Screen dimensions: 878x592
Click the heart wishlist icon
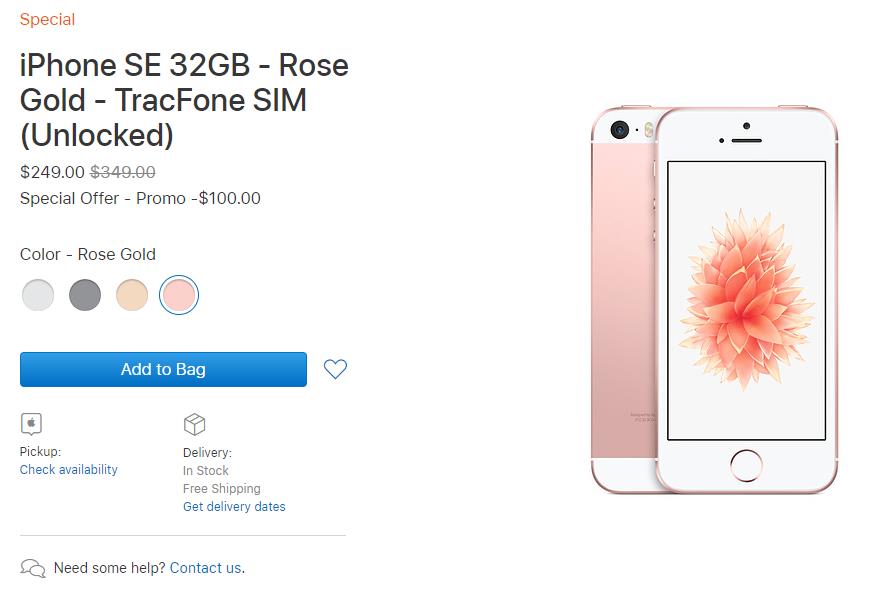(x=334, y=369)
